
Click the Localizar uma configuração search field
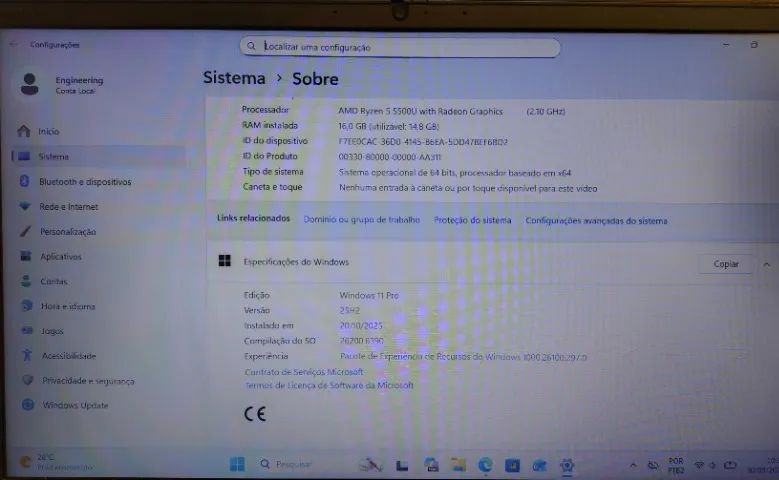tap(400, 47)
